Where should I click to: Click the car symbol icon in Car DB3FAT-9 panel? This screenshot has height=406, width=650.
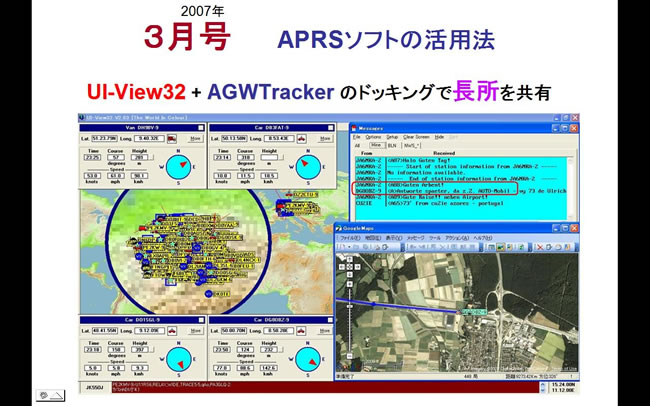point(301,139)
